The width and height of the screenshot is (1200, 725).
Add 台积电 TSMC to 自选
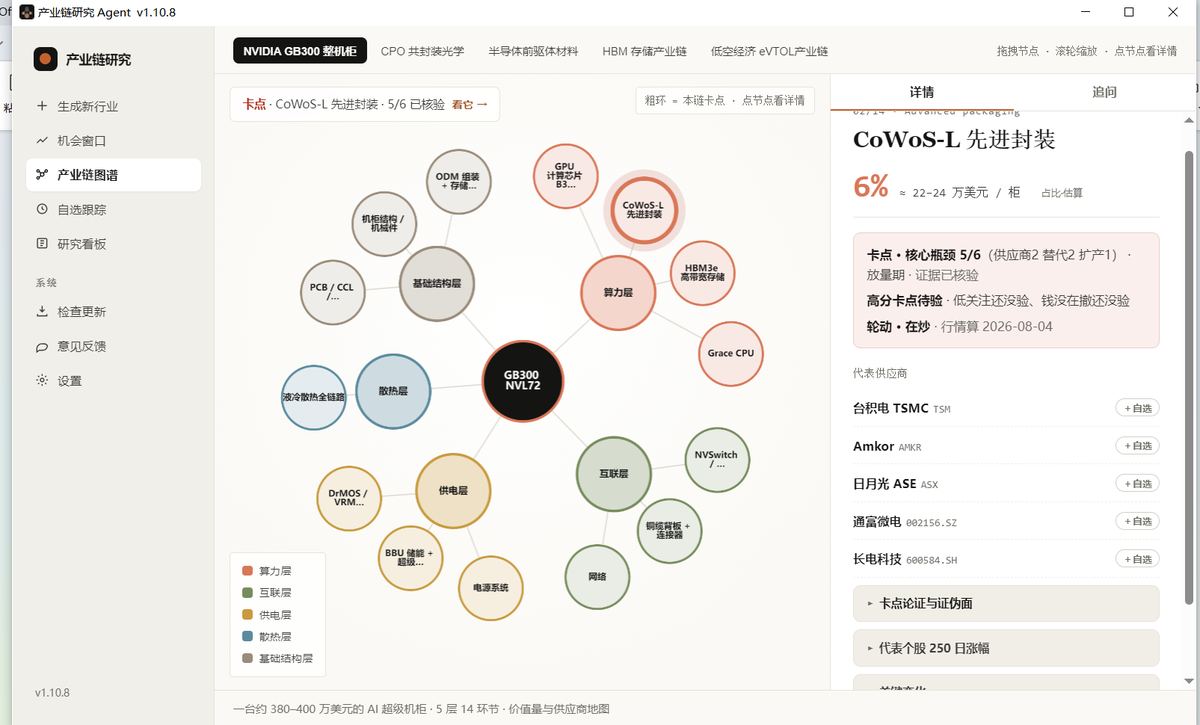click(x=1137, y=408)
